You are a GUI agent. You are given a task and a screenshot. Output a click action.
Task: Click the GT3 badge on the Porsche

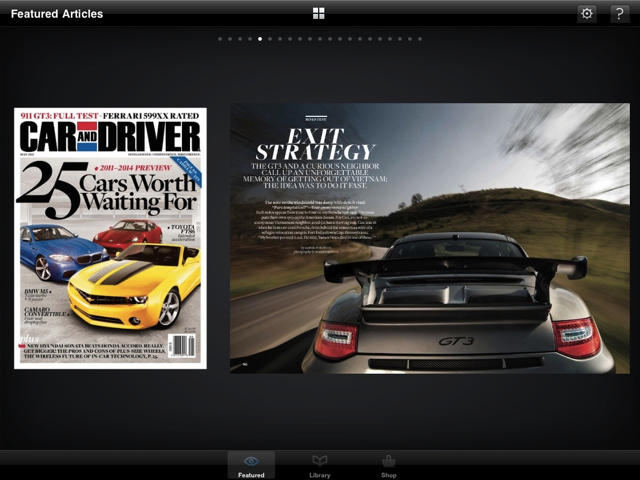[456, 341]
